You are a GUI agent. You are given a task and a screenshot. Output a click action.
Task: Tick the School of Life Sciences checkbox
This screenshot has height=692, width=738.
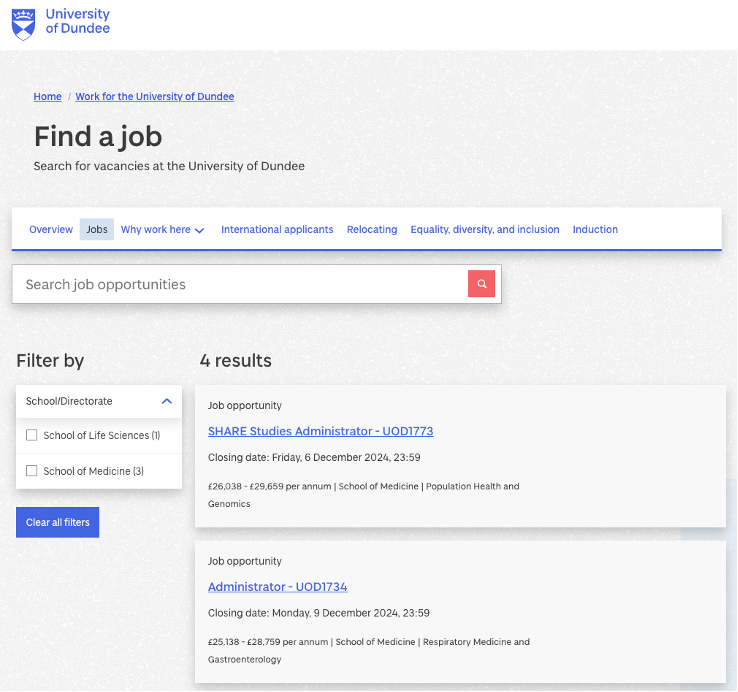32,435
